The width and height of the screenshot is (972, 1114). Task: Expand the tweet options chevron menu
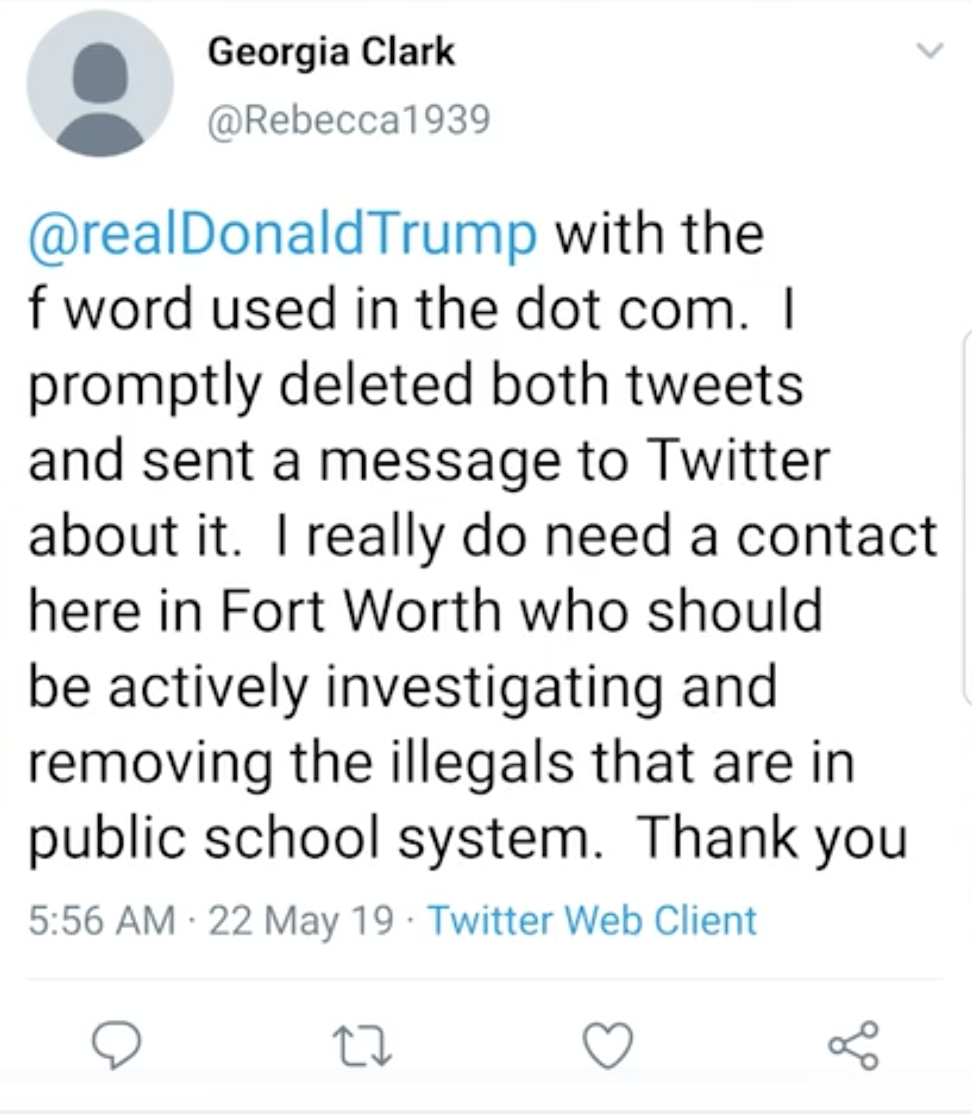pos(929,49)
